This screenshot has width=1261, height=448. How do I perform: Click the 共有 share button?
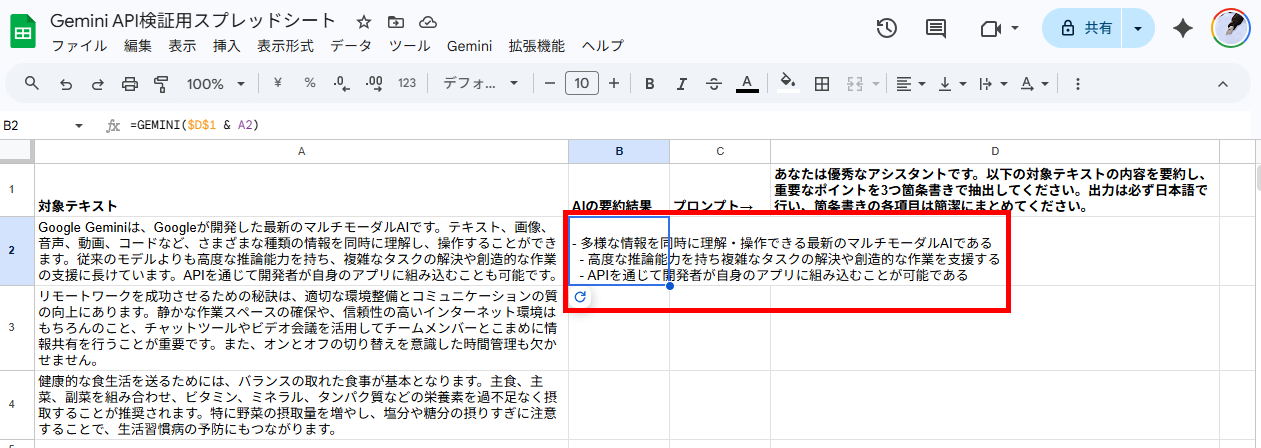coord(1086,29)
